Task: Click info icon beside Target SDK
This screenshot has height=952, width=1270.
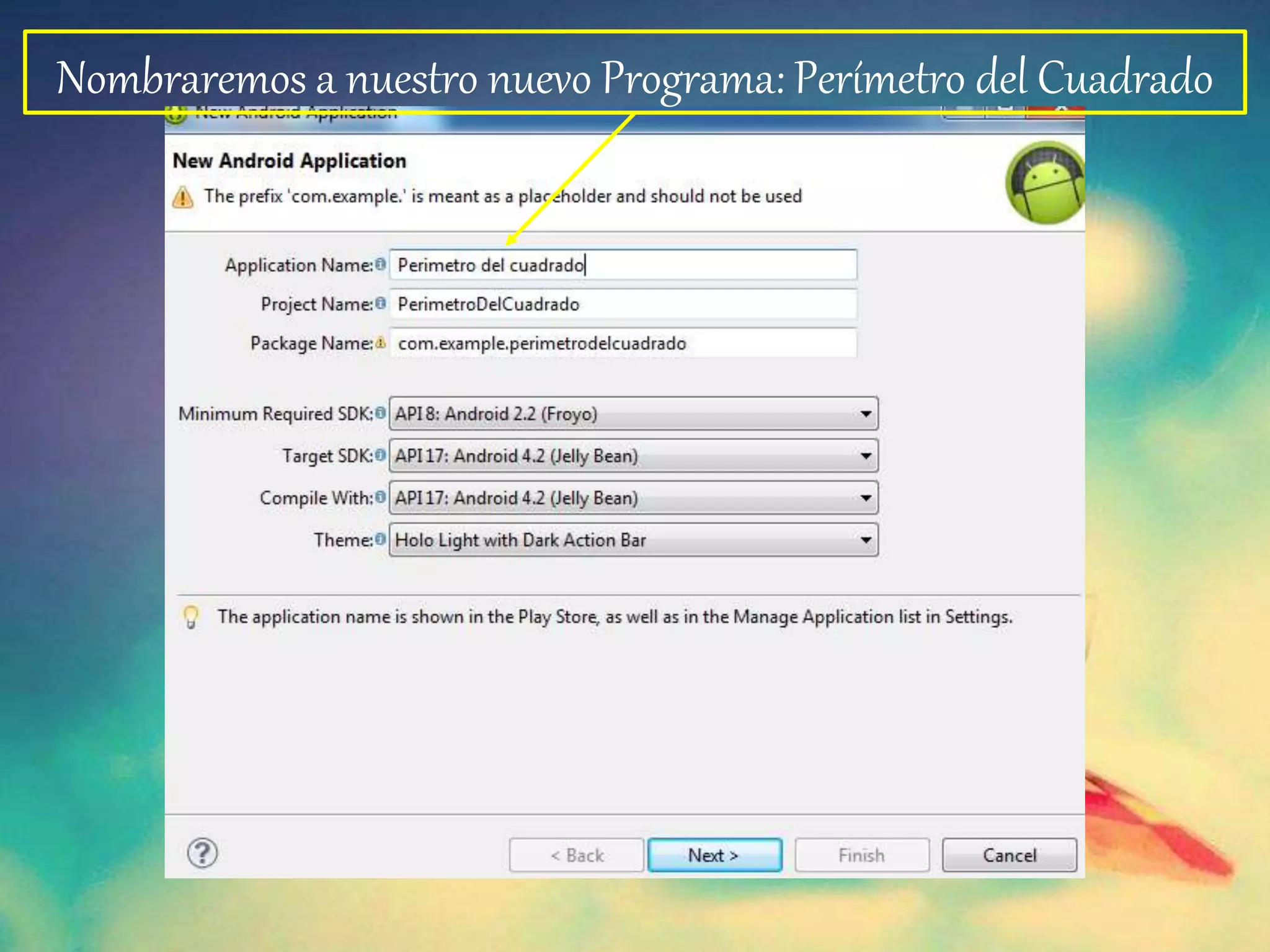Action: [x=380, y=456]
